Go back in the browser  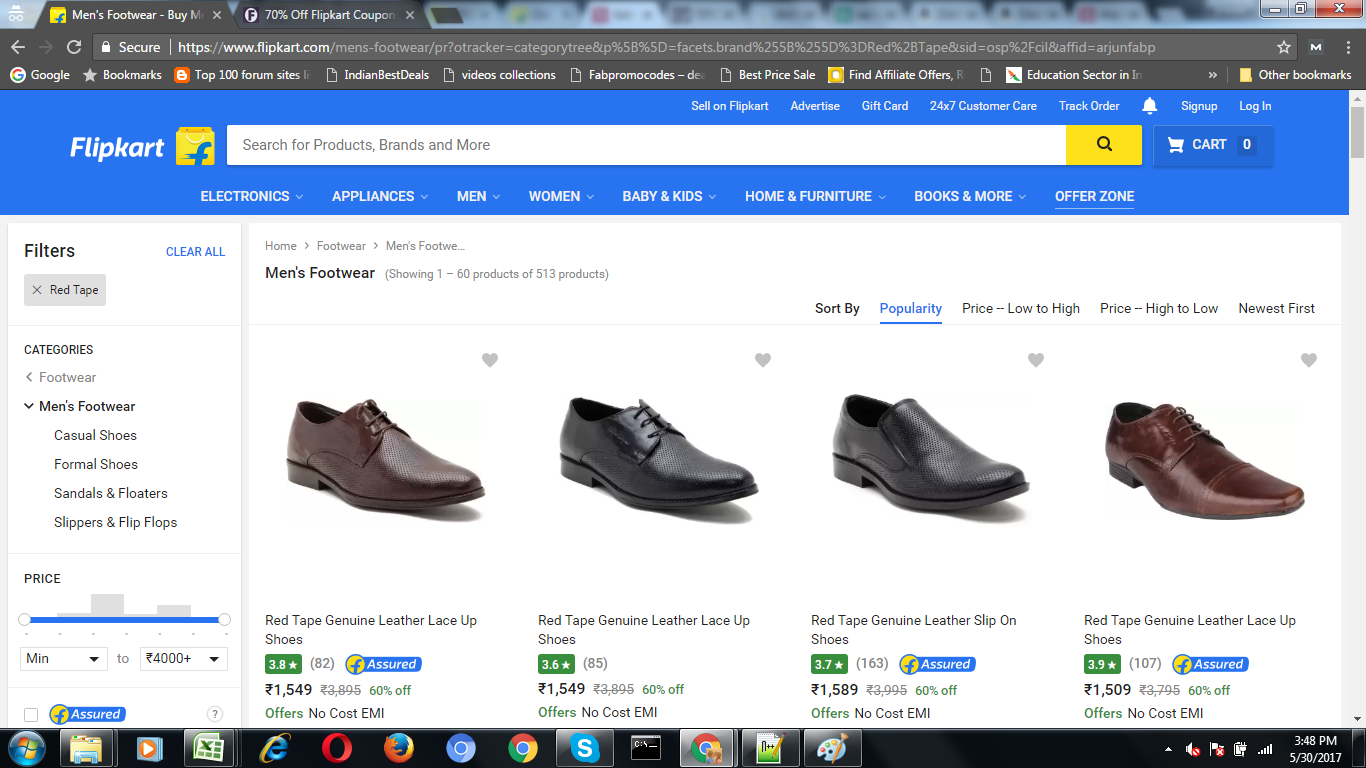click(x=17, y=47)
